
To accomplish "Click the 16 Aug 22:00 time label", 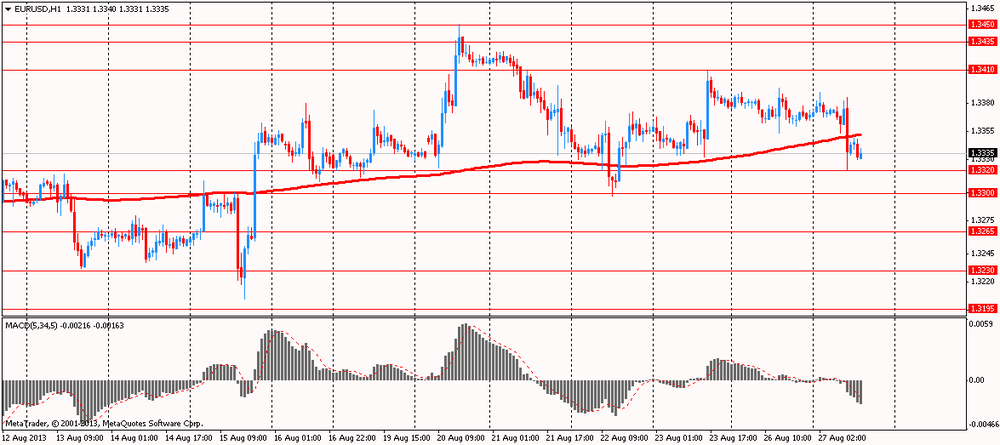I will tap(353, 438).
